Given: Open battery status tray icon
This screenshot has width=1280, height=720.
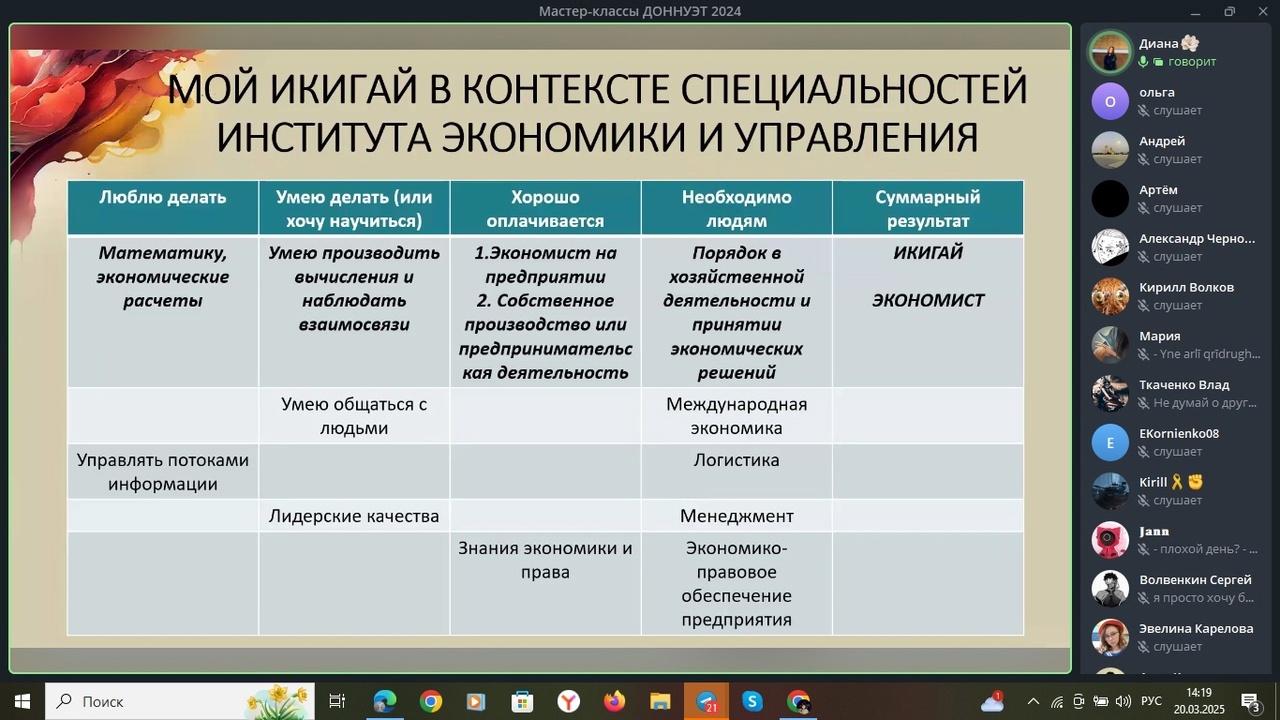Looking at the screenshot, I should [1101, 701].
